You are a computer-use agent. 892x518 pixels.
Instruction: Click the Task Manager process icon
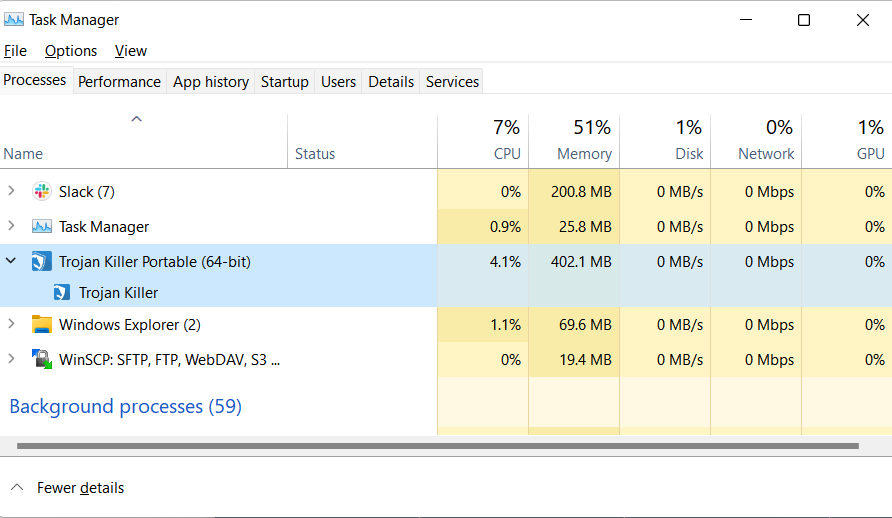point(42,226)
